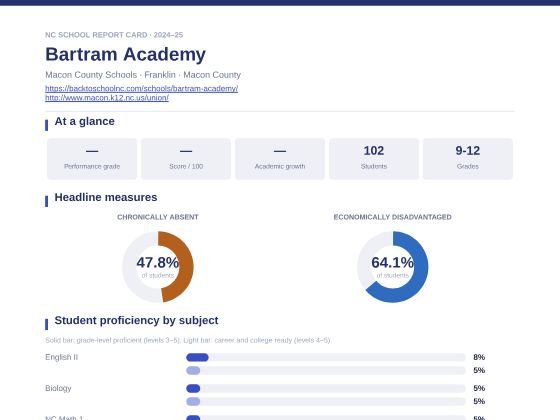Select the Performance grade card
The image size is (560, 420).
click(92, 159)
